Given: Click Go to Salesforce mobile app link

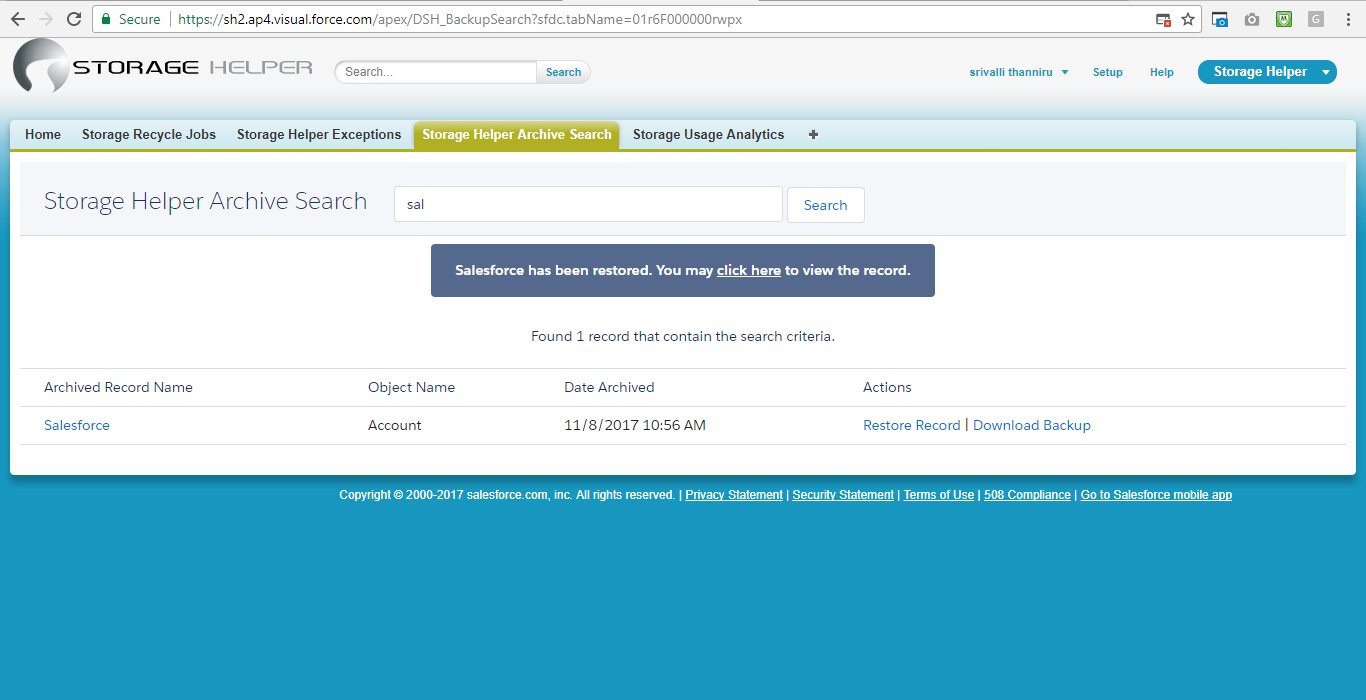Looking at the screenshot, I should (x=1156, y=495).
